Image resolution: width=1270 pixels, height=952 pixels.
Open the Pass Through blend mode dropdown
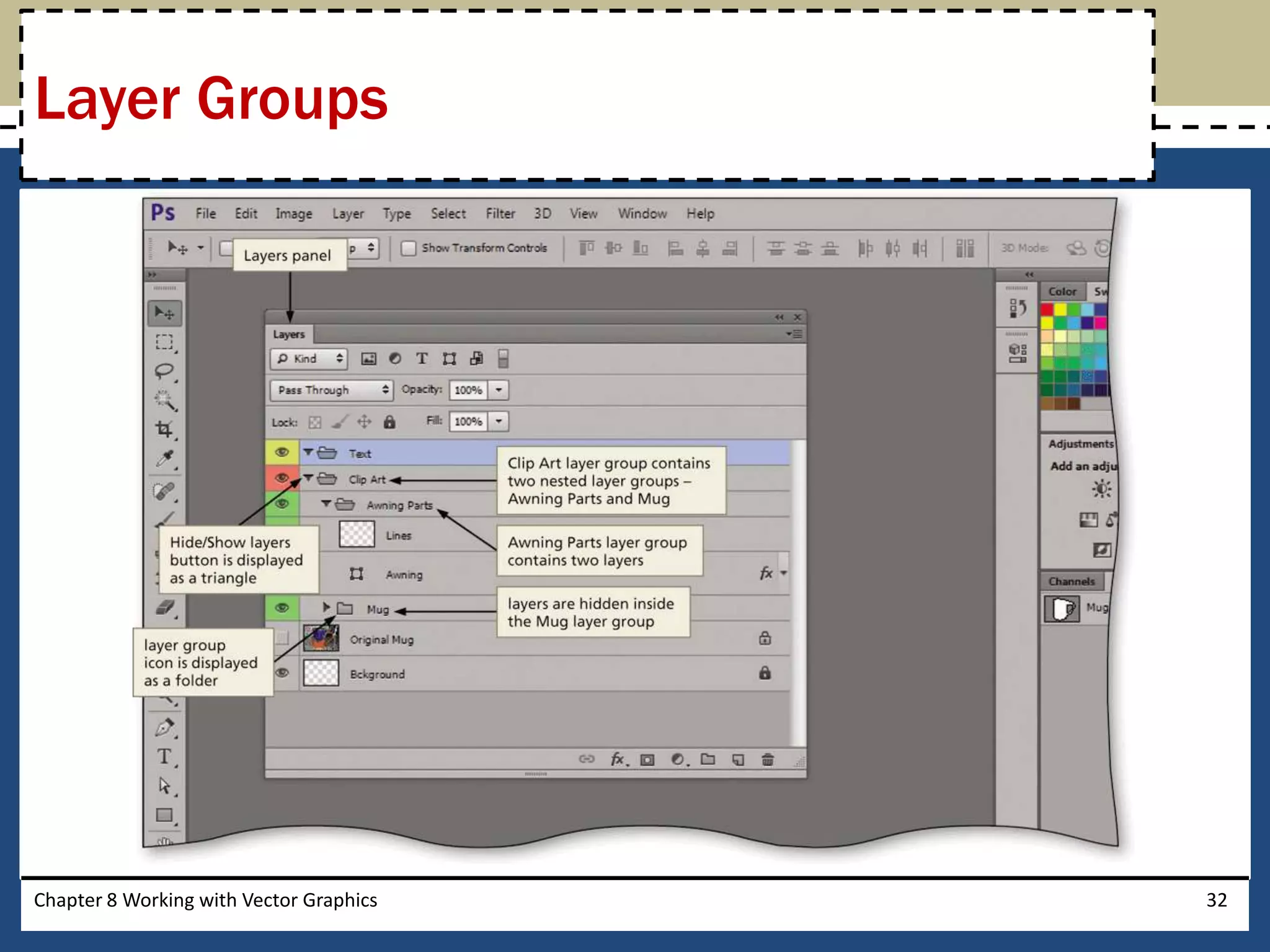coord(332,390)
